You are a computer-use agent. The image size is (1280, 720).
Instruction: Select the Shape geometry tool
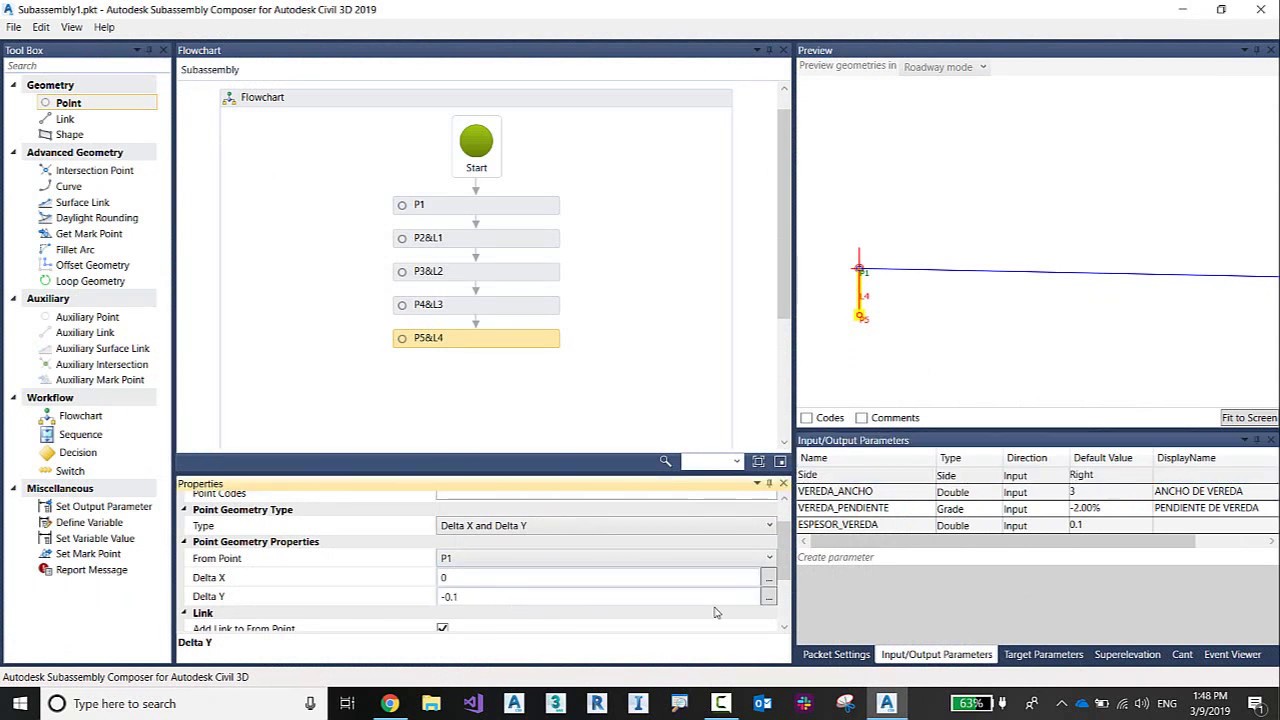69,134
